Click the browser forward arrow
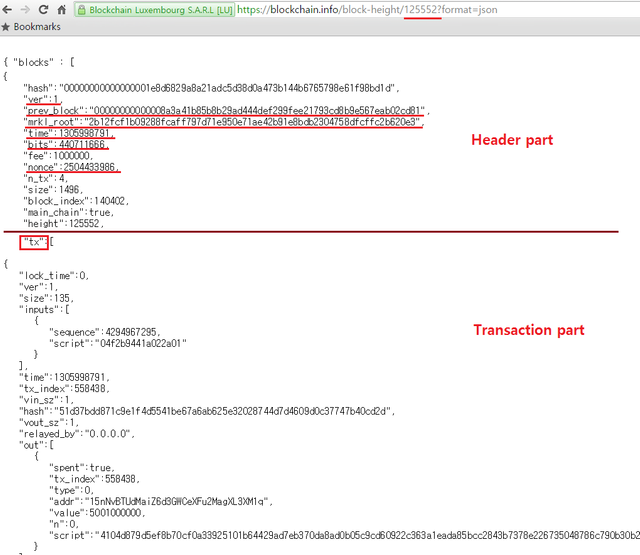This screenshot has width=640, height=555. pyautogui.click(x=25, y=10)
